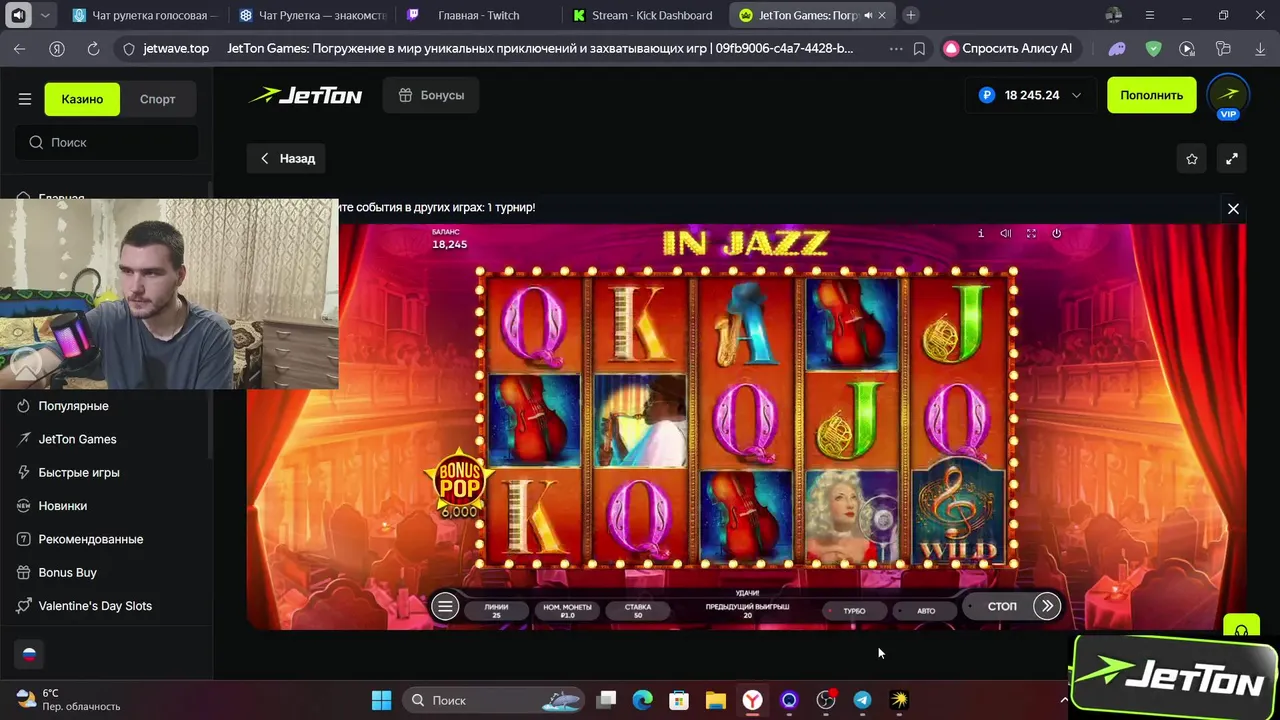Switch to Stream - Kick Dashboard tab
The height and width of the screenshot is (720, 1280).
(645, 15)
